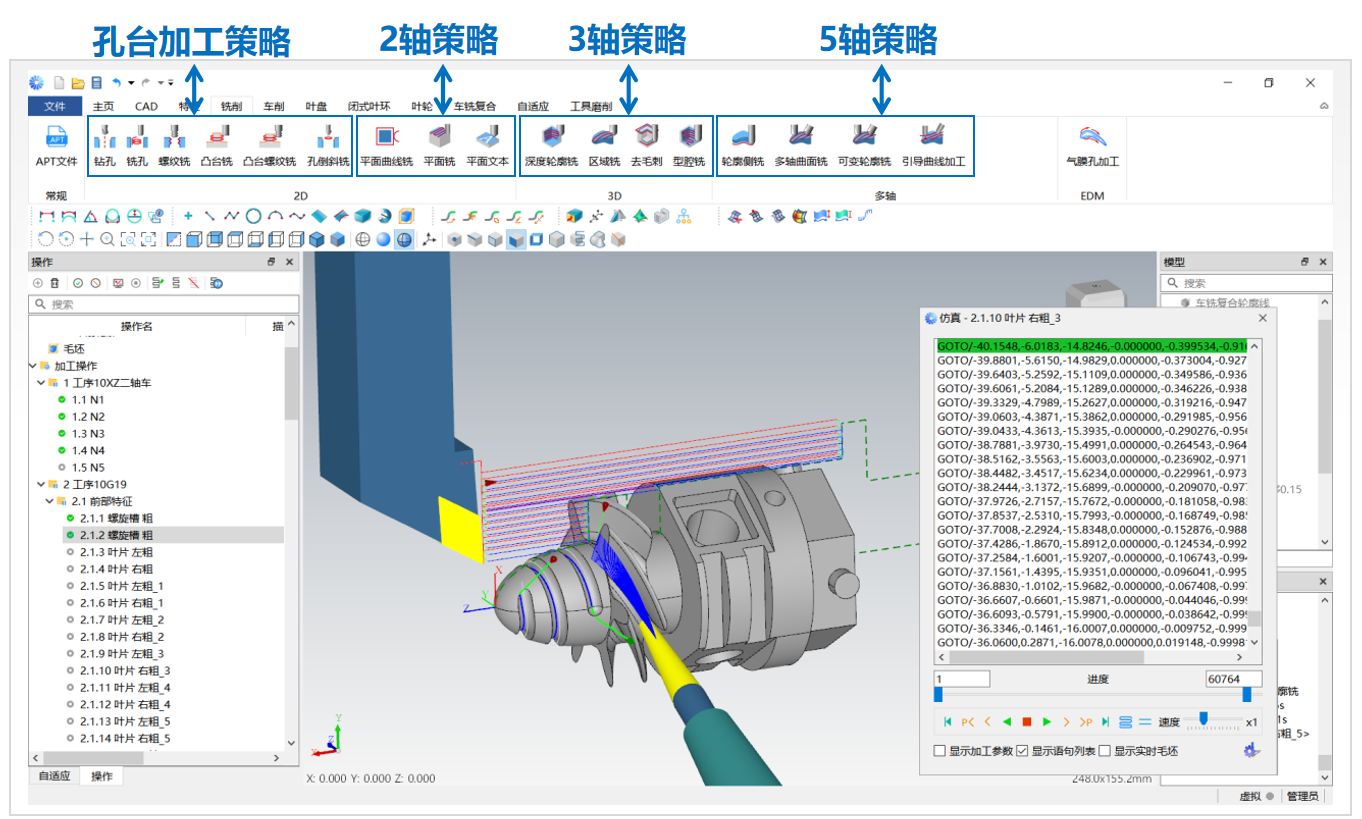Open the 自适应 tab at panel bottom

click(54, 776)
